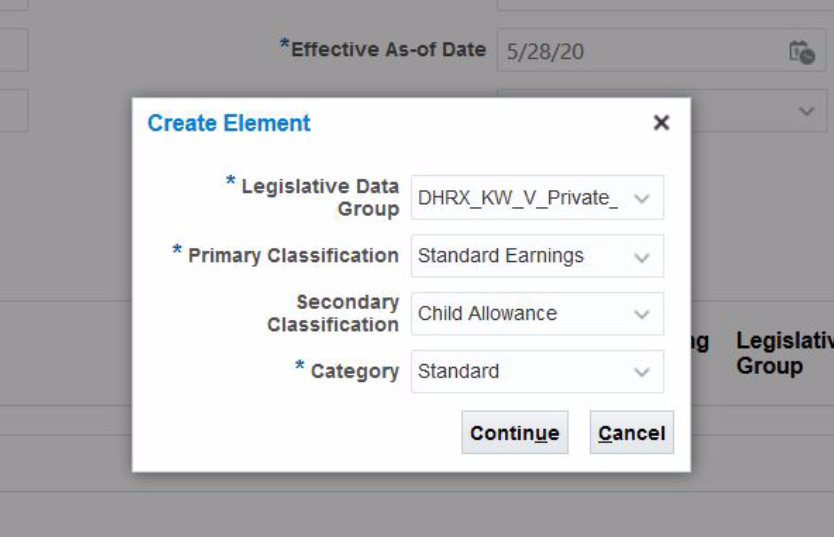This screenshot has height=537, width=834.
Task: Click the Standard value in Category field
Action: (458, 372)
